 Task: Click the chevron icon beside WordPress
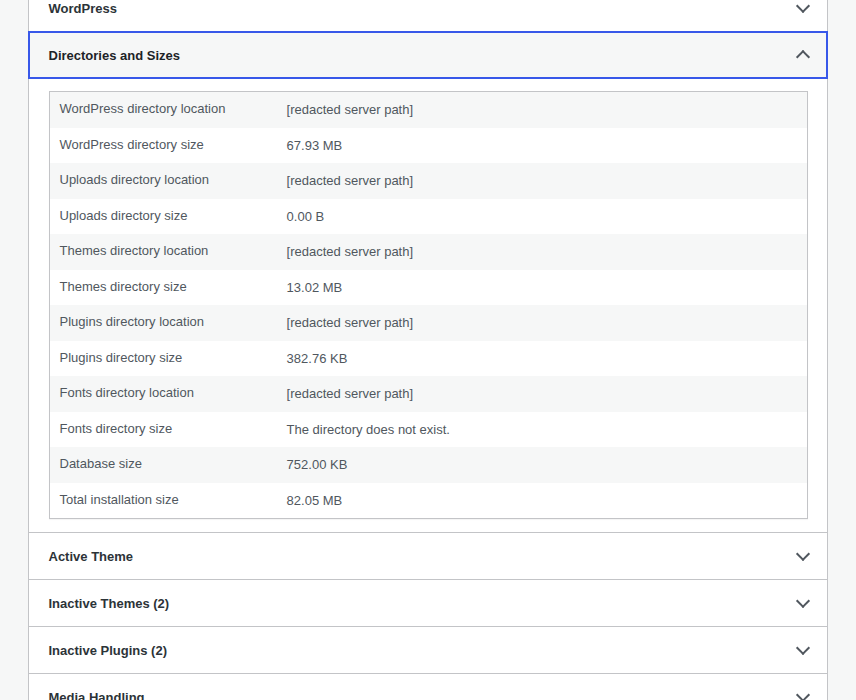point(802,9)
